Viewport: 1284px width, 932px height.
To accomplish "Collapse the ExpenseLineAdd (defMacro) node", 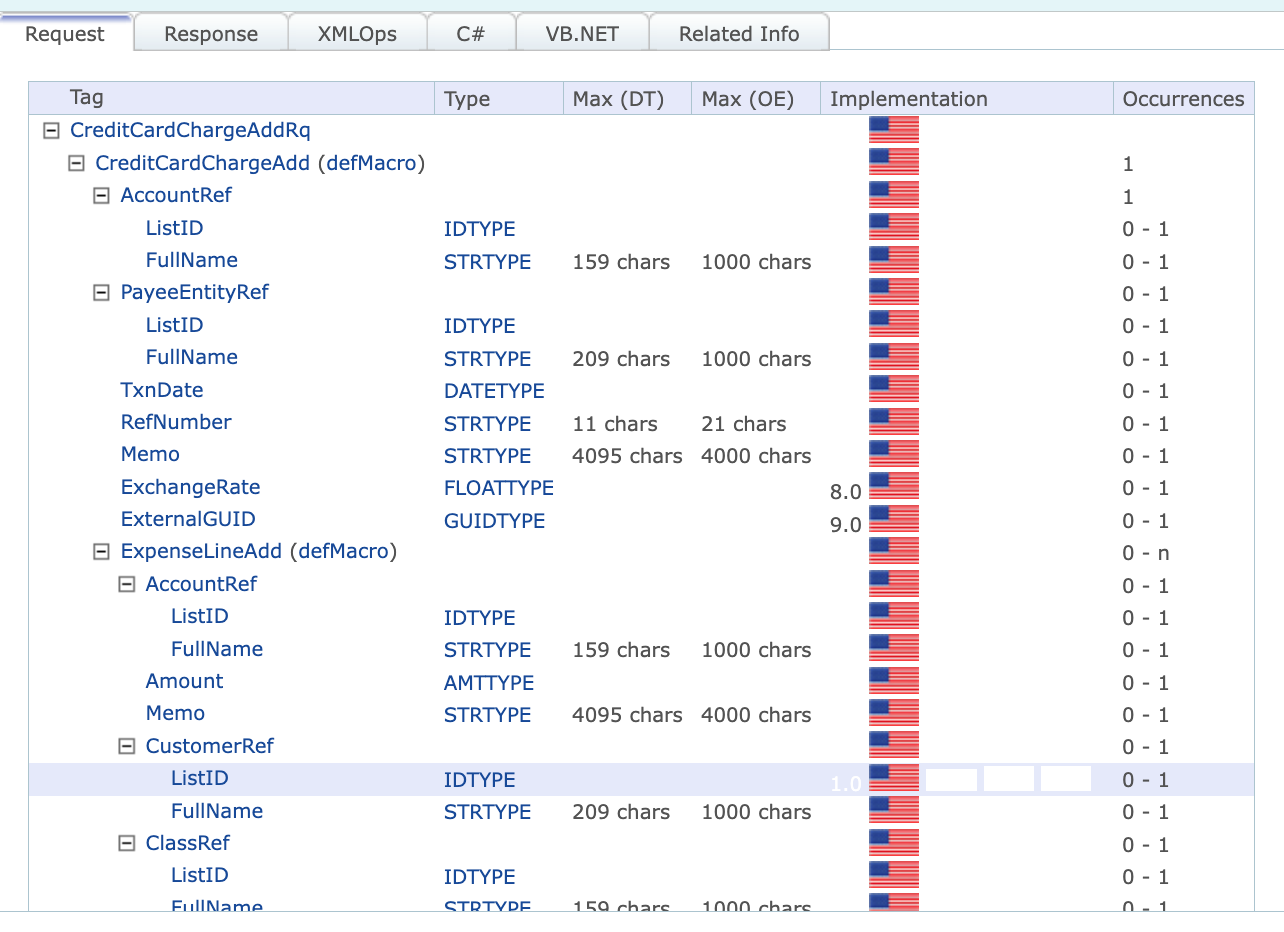I will 101,551.
